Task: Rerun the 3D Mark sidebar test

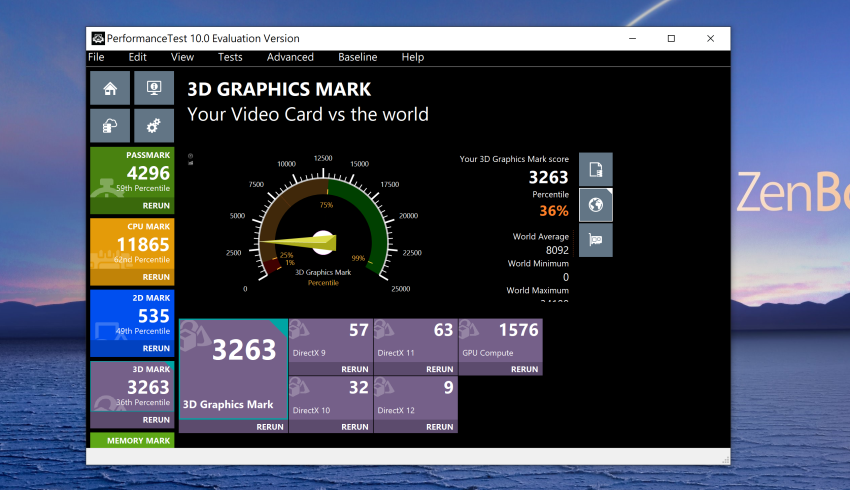Action: click(x=156, y=420)
